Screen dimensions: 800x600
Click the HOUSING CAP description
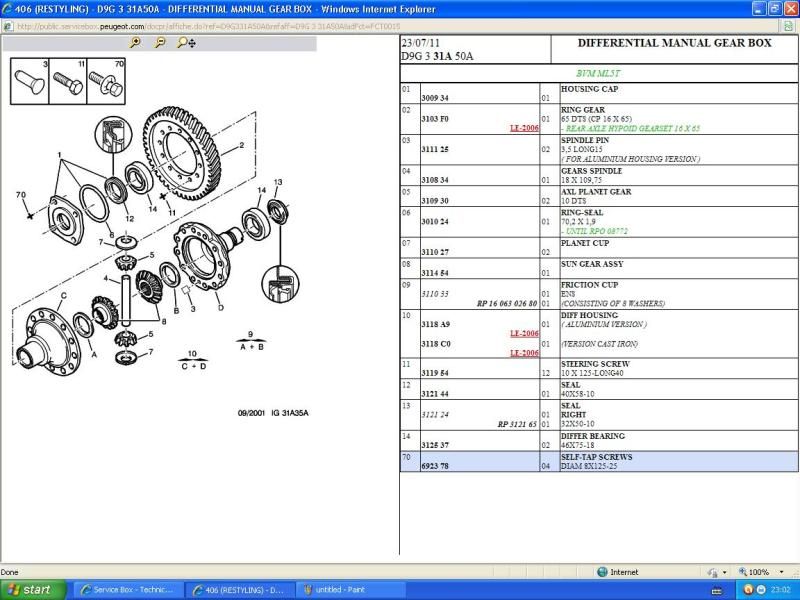tap(589, 89)
